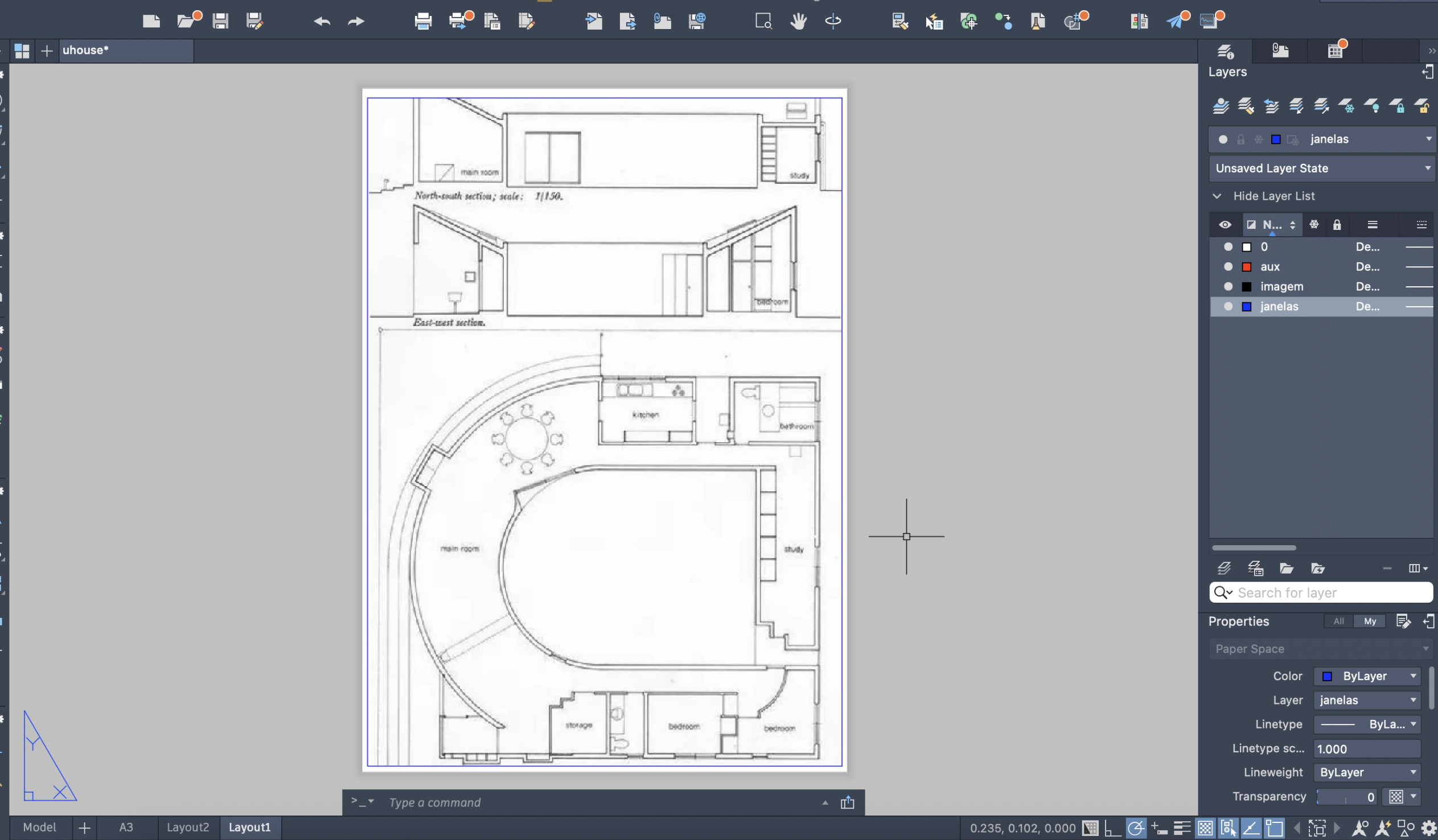Click the Save icon in the toolbar
Screen dimensions: 1438x840
click(220, 21)
